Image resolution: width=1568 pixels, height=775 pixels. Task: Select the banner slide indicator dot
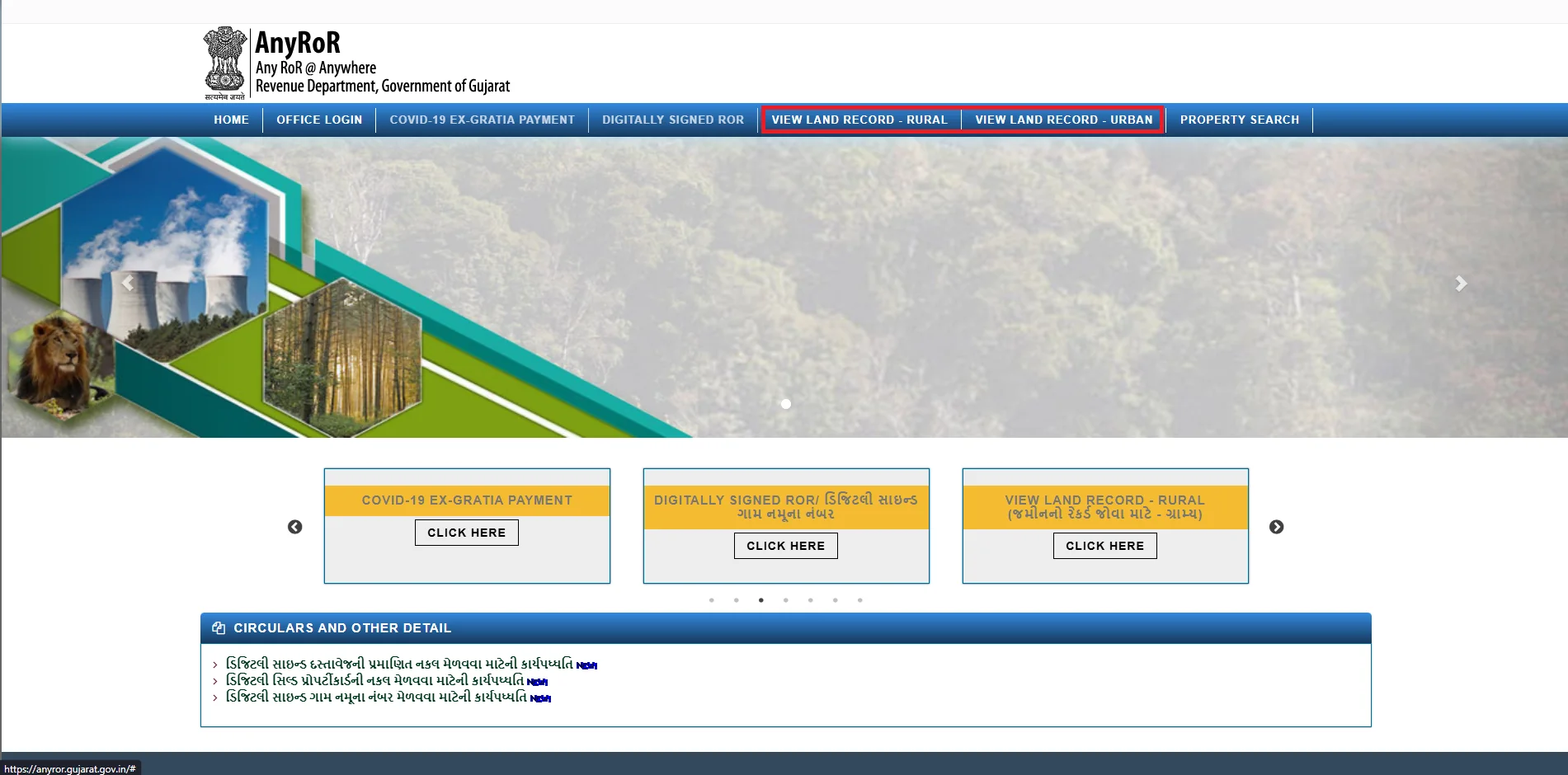(x=785, y=404)
